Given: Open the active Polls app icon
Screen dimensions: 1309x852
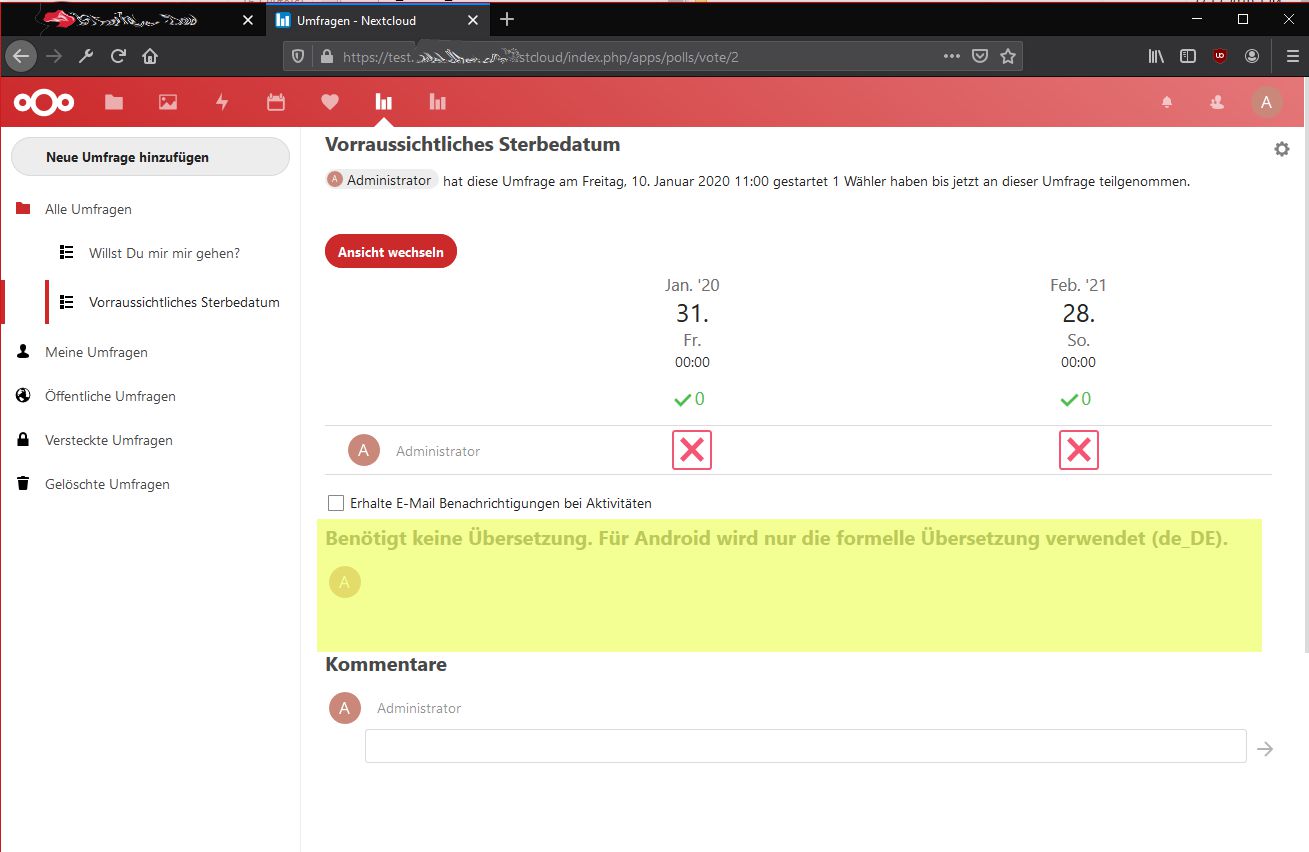Looking at the screenshot, I should coord(383,102).
